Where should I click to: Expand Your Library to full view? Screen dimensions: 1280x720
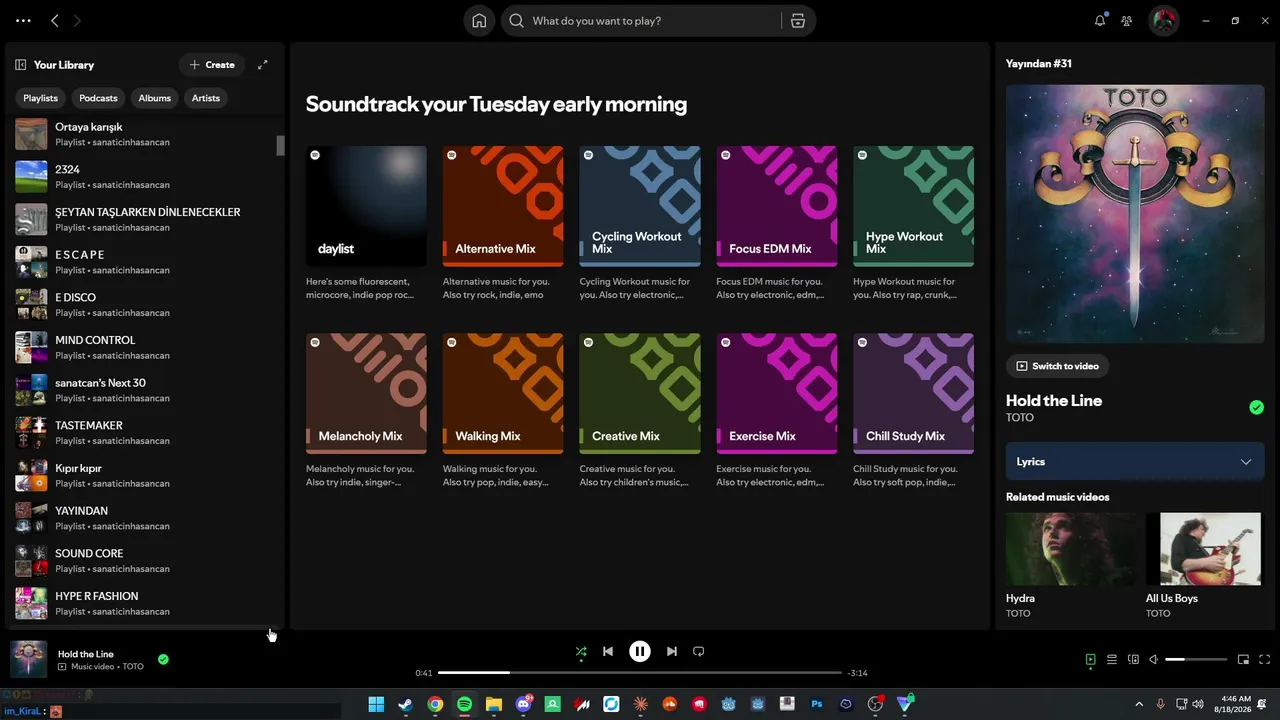tap(263, 65)
